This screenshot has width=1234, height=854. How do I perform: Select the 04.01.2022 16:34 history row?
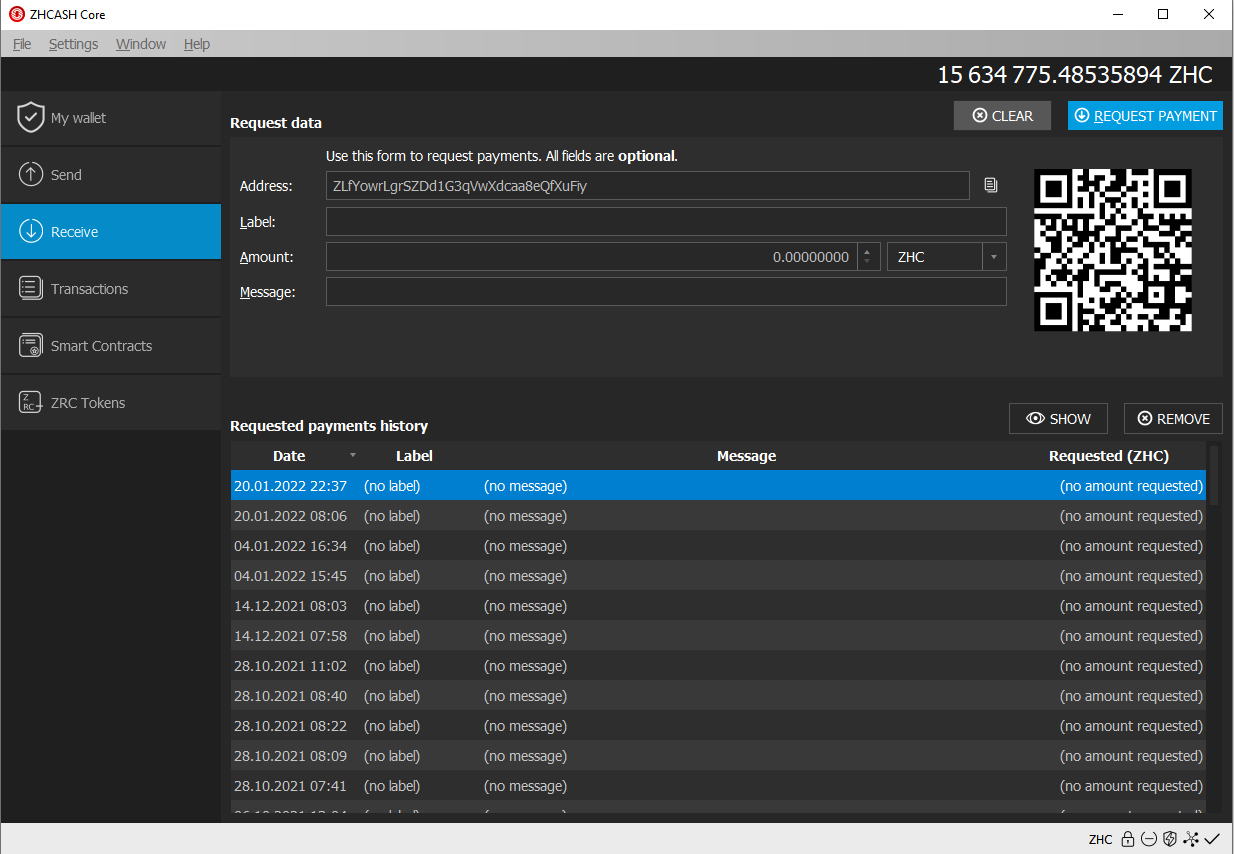(718, 546)
